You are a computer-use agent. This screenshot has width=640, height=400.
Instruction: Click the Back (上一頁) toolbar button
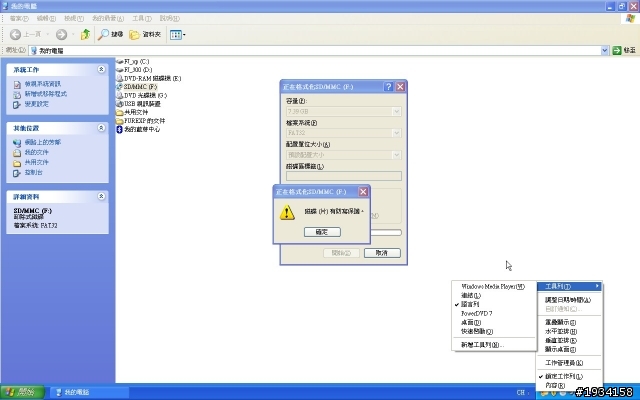[25, 35]
